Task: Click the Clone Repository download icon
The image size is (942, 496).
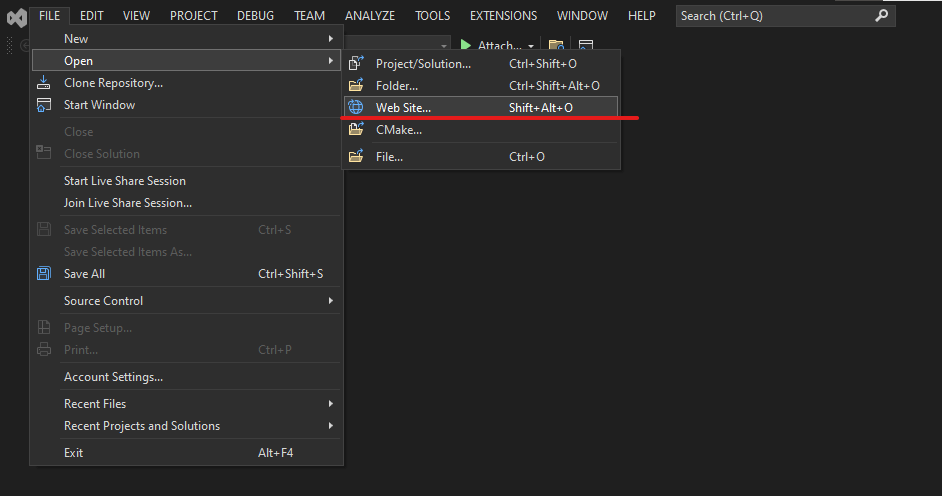Action: 44,83
